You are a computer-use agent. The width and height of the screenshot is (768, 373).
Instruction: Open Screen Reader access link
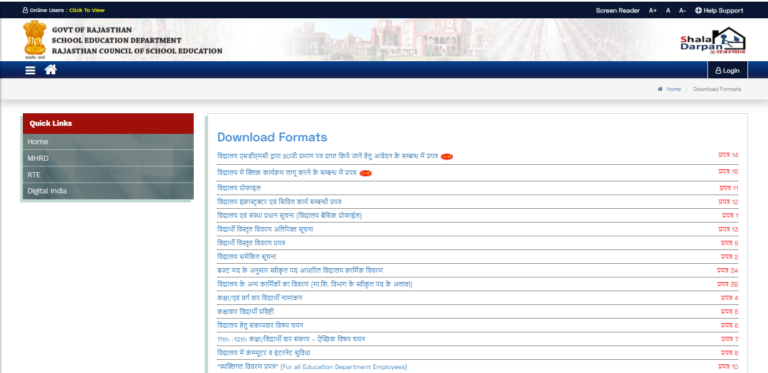618,10
